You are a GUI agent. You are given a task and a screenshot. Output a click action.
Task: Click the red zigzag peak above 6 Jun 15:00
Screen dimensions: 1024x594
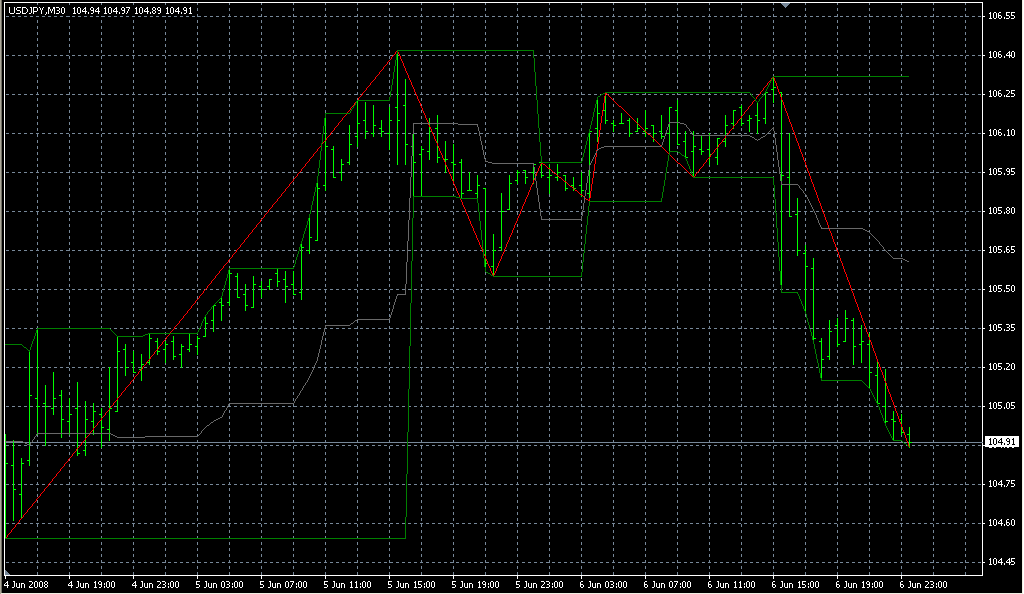773,77
